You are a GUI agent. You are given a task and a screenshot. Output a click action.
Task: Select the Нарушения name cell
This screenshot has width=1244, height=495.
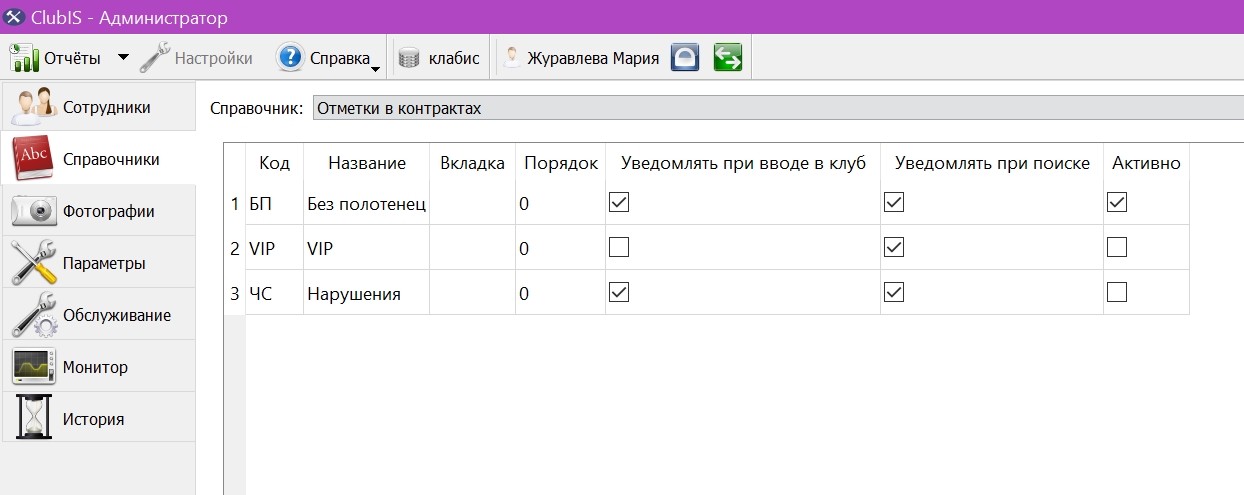[x=367, y=293]
